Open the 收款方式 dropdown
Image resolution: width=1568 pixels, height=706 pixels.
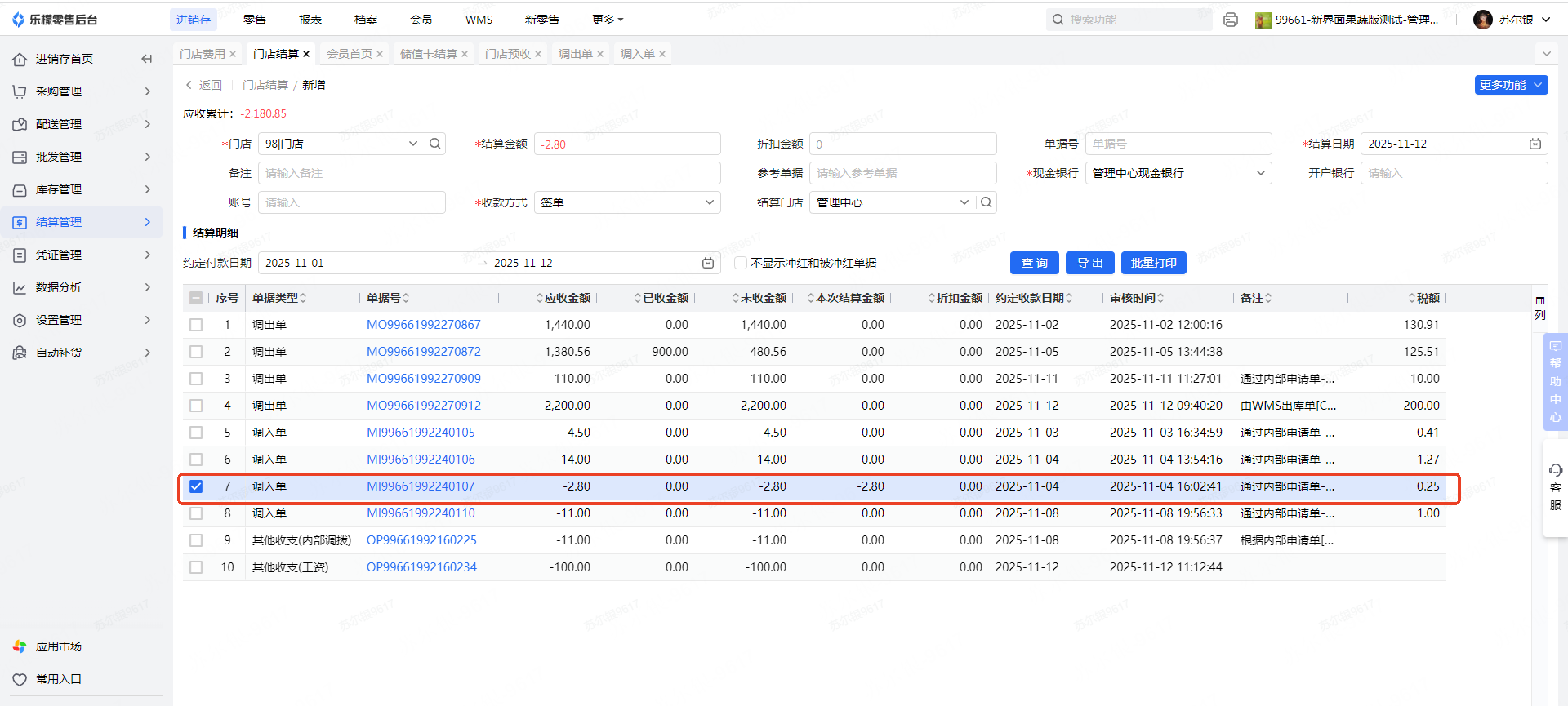pos(627,202)
